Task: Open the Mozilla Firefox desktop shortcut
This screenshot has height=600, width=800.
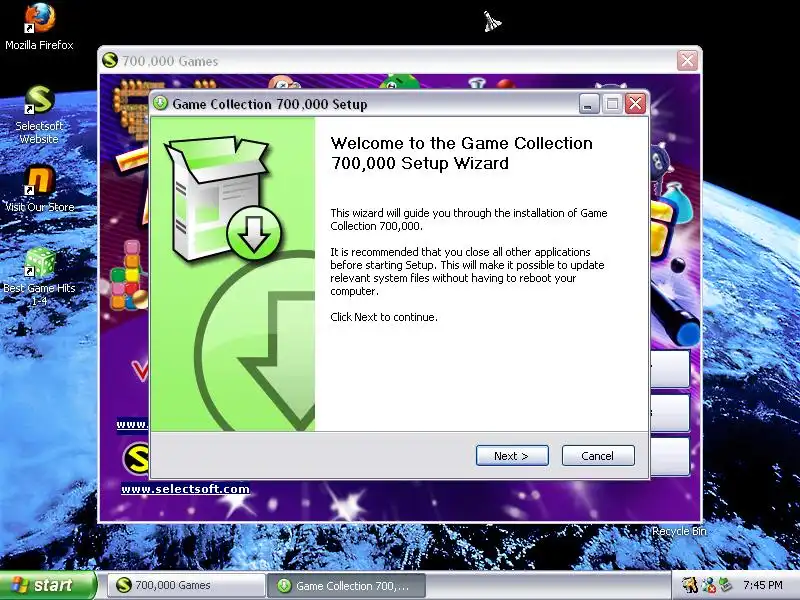Action: 39,27
